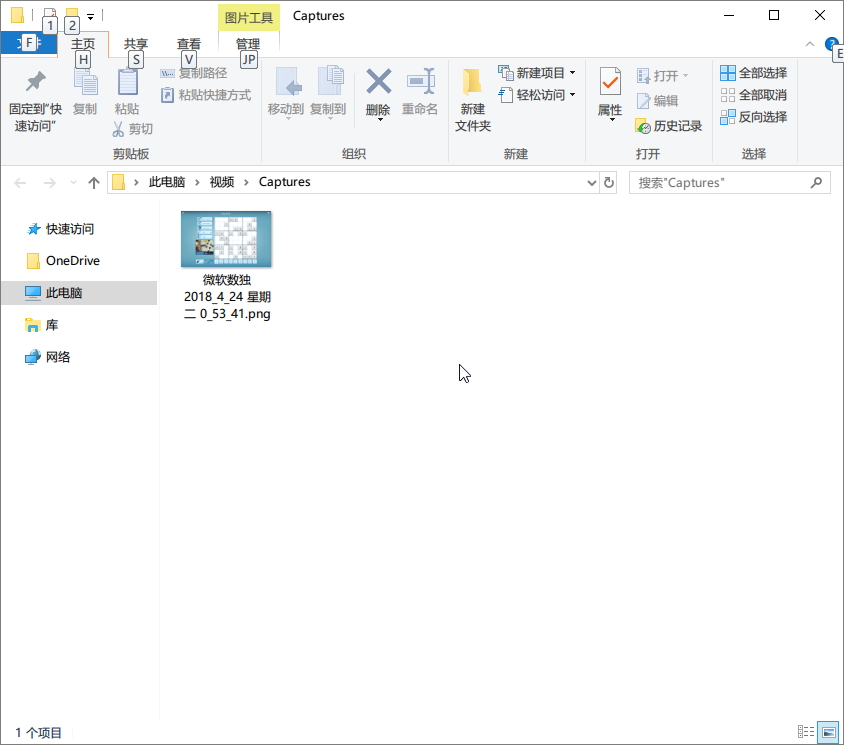Click 全部取消 (Select none)
Image resolution: width=844 pixels, height=745 pixels.
(753, 95)
